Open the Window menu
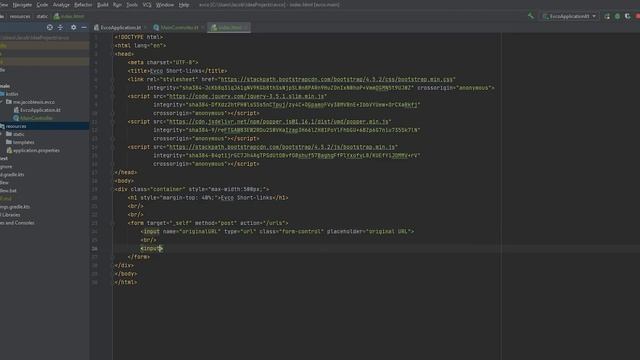 coord(165,5)
